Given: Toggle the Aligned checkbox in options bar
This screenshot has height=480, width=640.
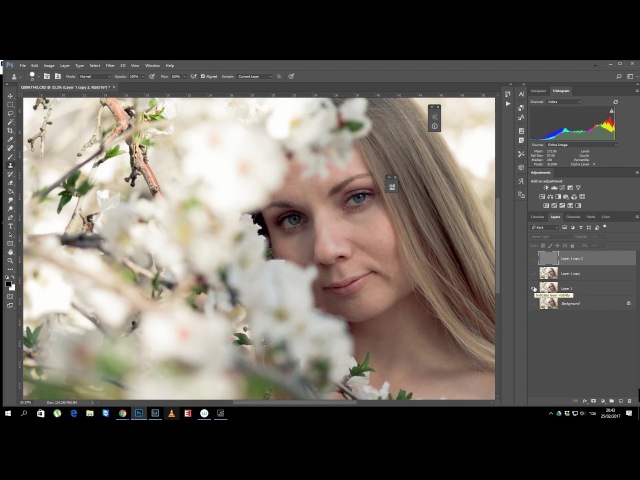Looking at the screenshot, I should click(x=203, y=76).
